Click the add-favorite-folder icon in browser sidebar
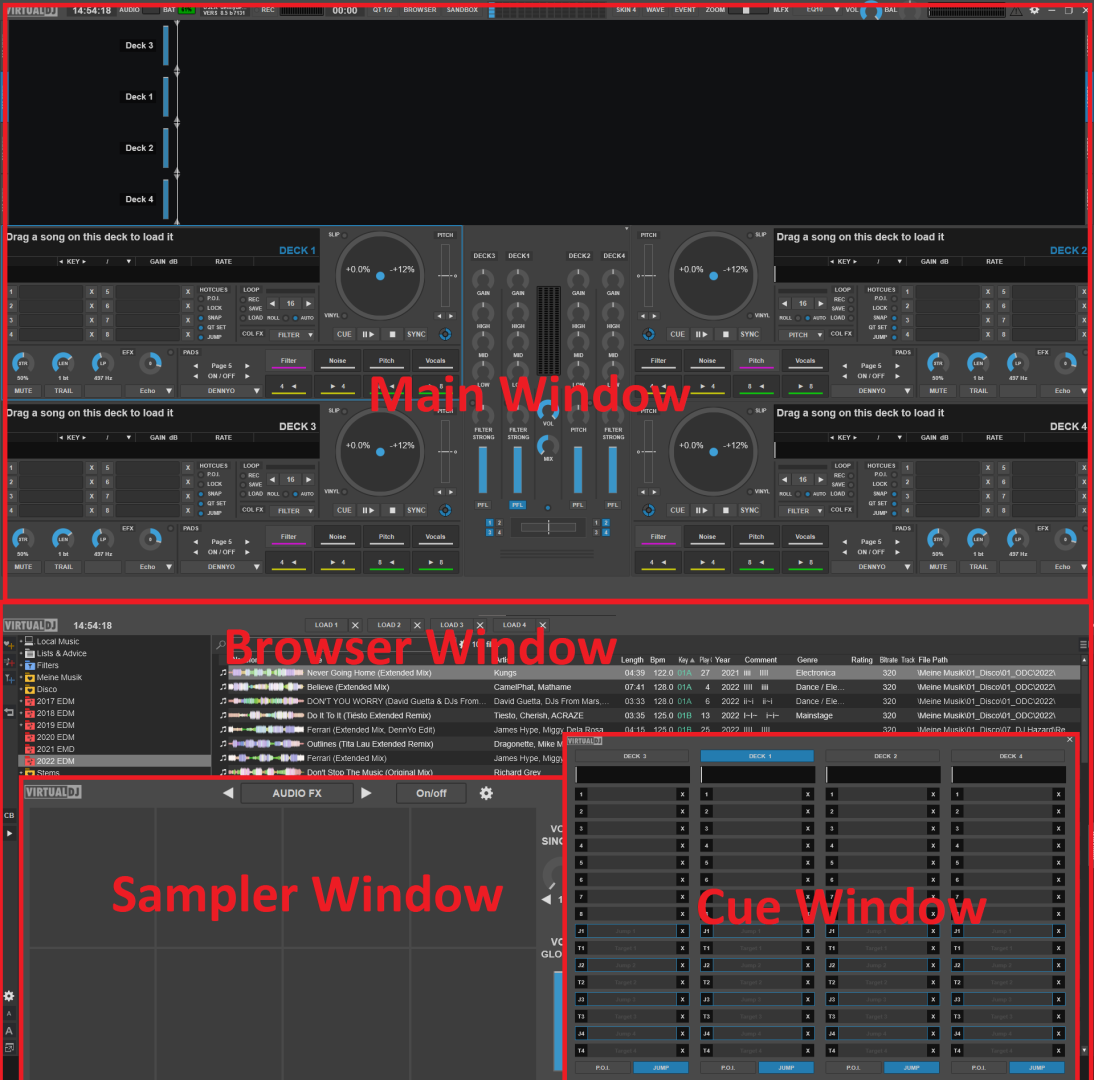 pos(9,644)
